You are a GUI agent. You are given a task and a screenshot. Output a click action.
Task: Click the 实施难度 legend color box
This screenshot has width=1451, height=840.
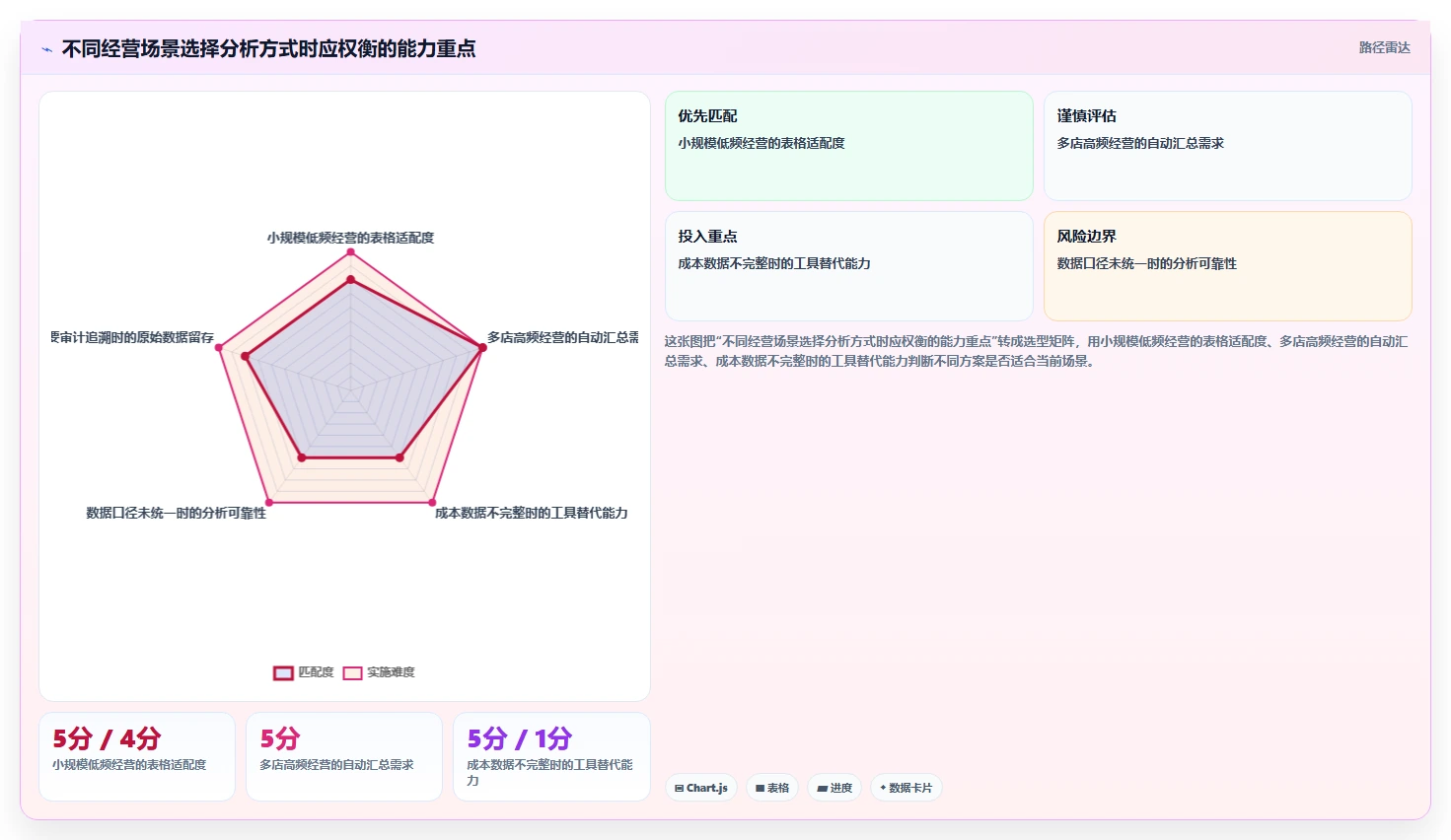coord(352,673)
